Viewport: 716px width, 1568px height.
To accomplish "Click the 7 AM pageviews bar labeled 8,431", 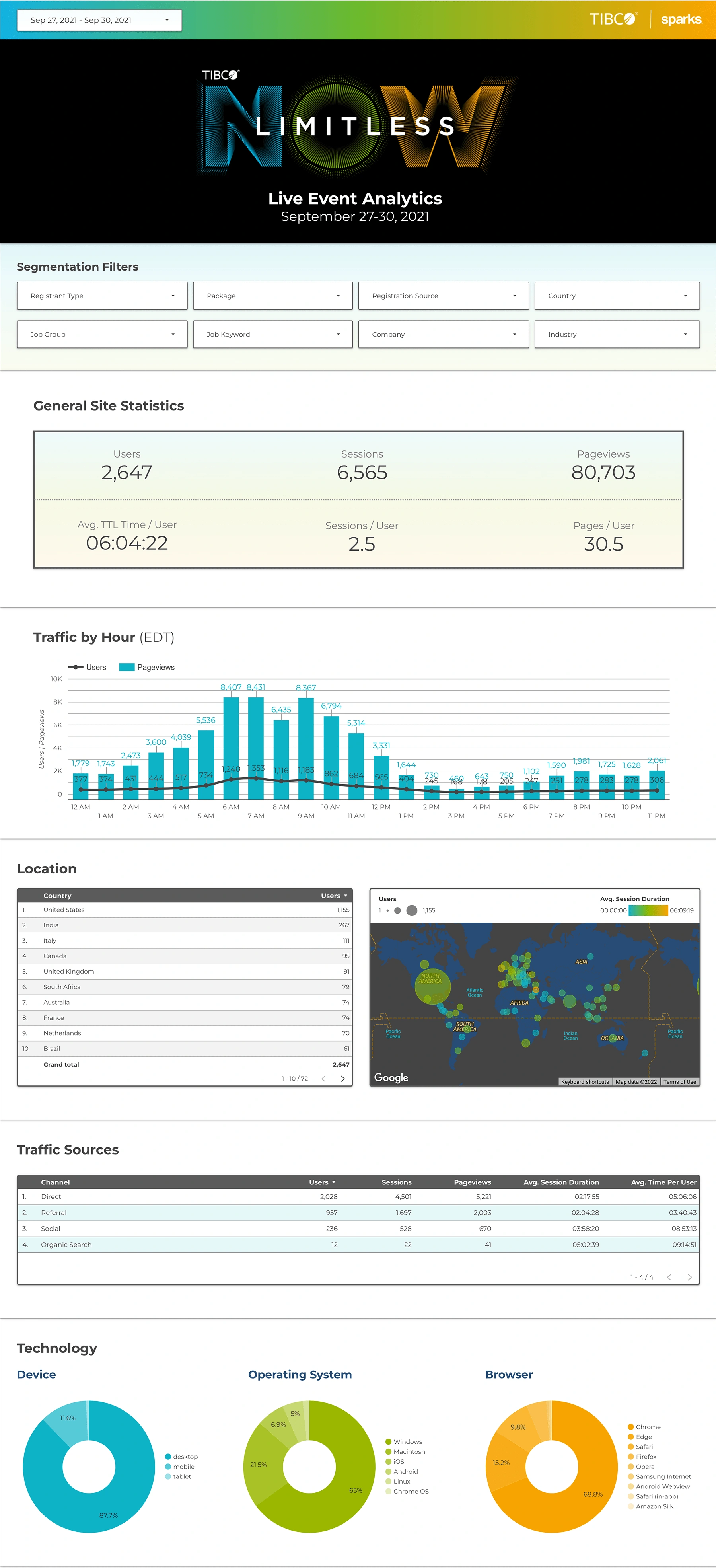I will (x=255, y=748).
